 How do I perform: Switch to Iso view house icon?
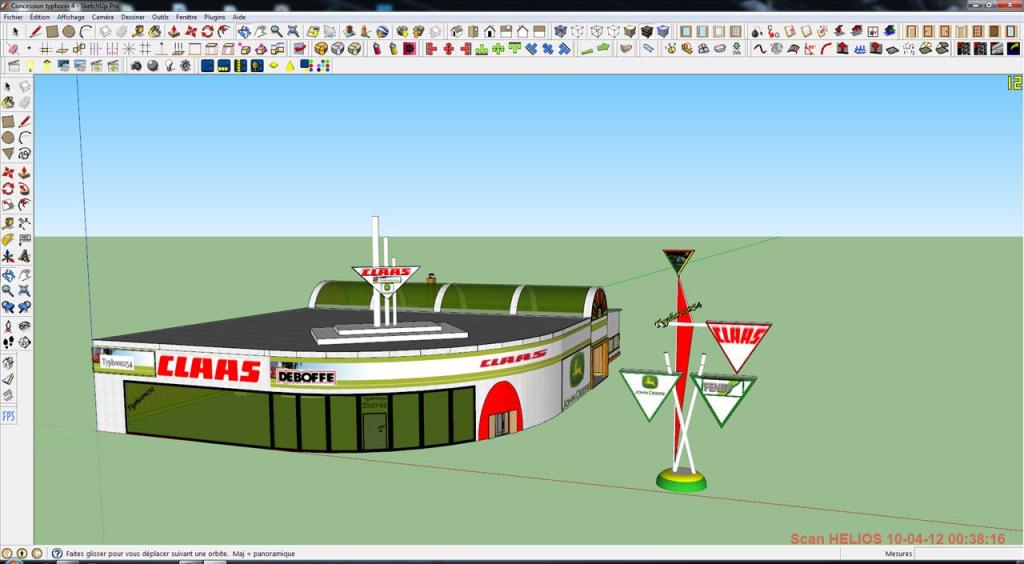tap(456, 31)
